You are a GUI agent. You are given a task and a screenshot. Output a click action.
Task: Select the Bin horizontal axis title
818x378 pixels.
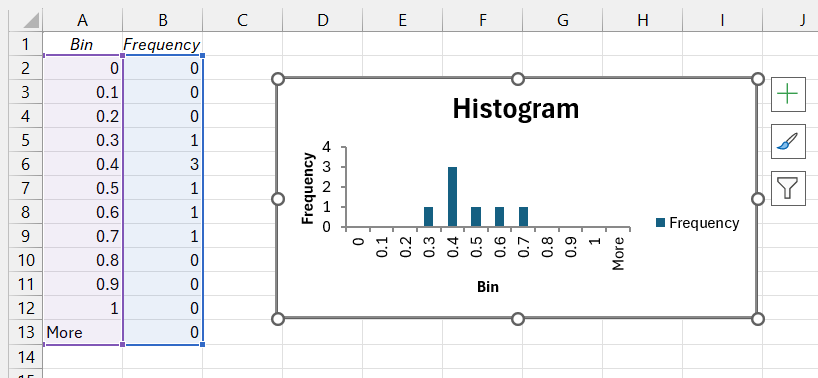[x=488, y=287]
